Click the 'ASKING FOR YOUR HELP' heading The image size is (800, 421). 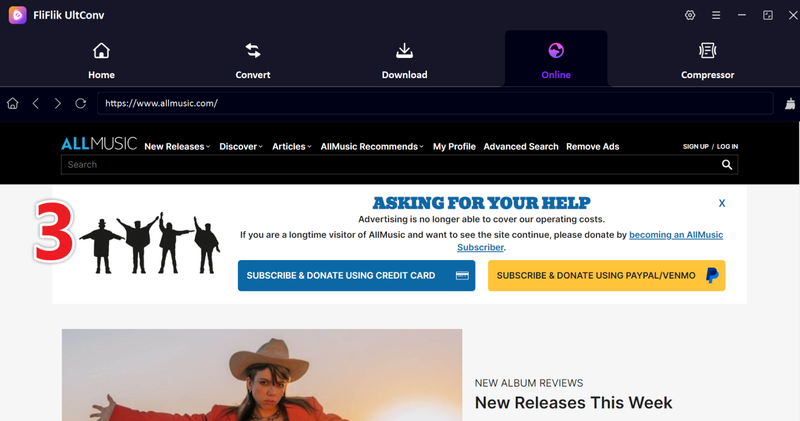(481, 203)
